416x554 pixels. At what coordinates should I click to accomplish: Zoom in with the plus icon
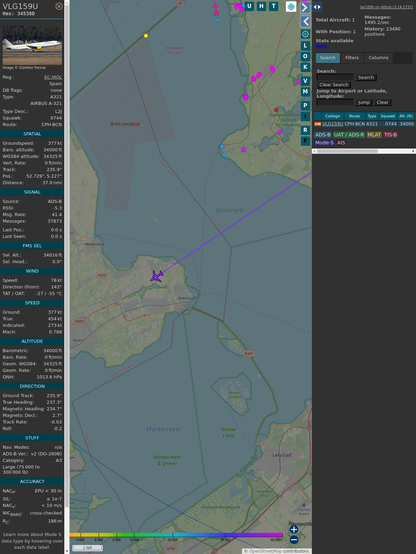click(294, 529)
